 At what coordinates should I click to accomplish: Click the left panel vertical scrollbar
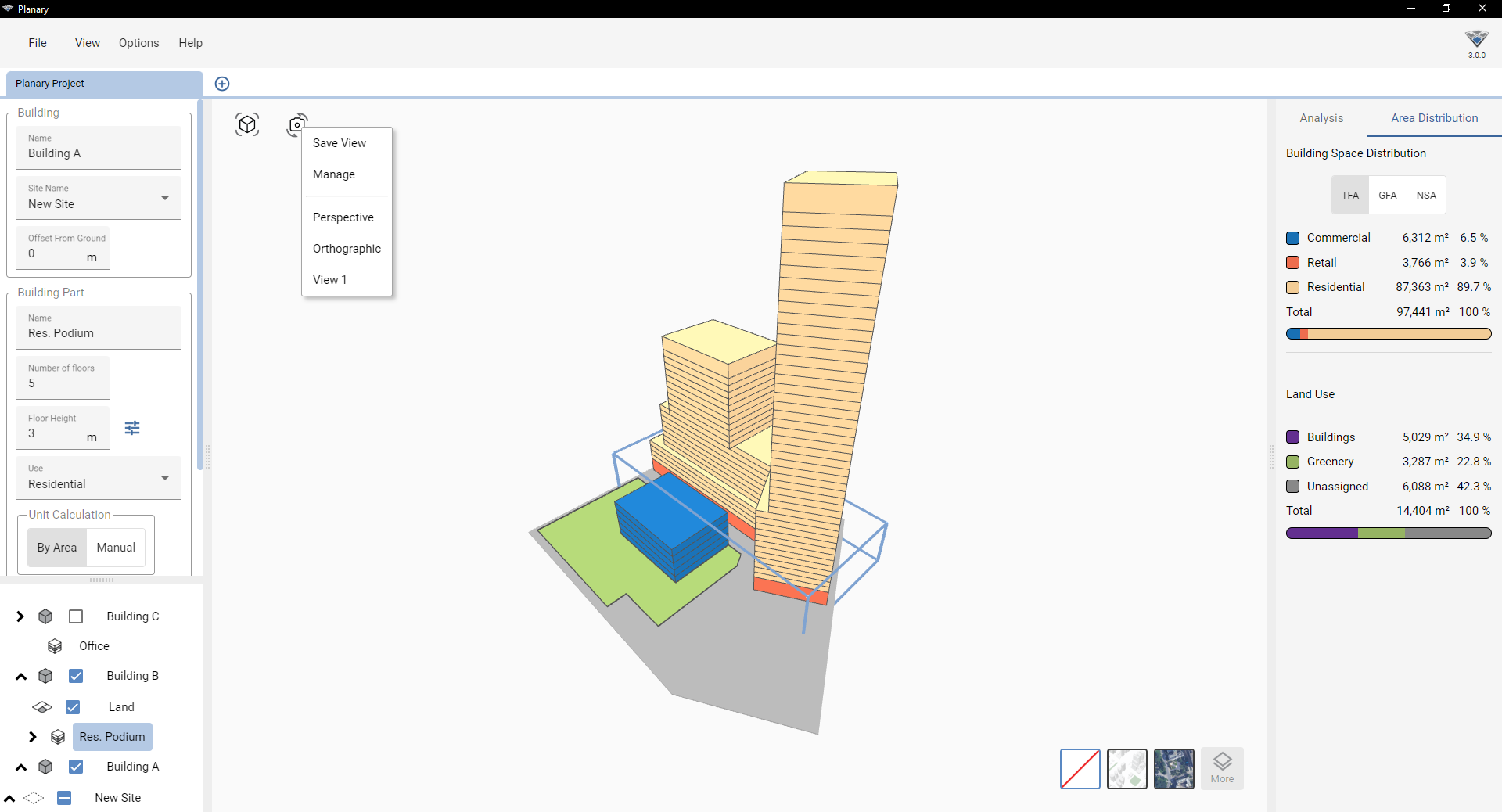tap(200, 285)
